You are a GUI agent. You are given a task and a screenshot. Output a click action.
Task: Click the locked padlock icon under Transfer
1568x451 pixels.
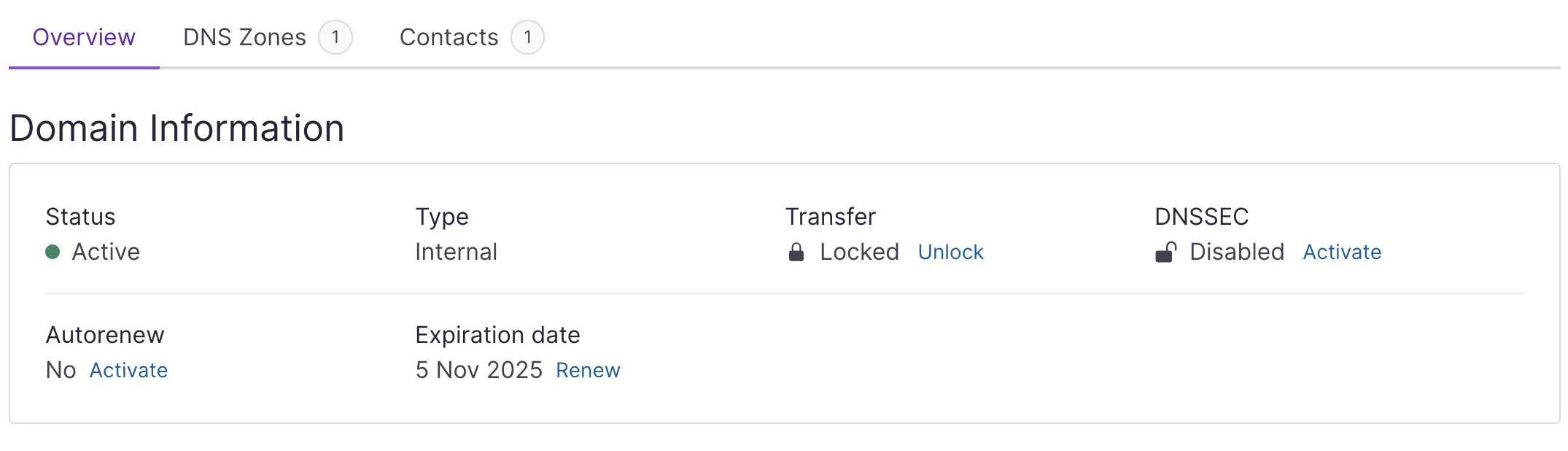pos(796,253)
